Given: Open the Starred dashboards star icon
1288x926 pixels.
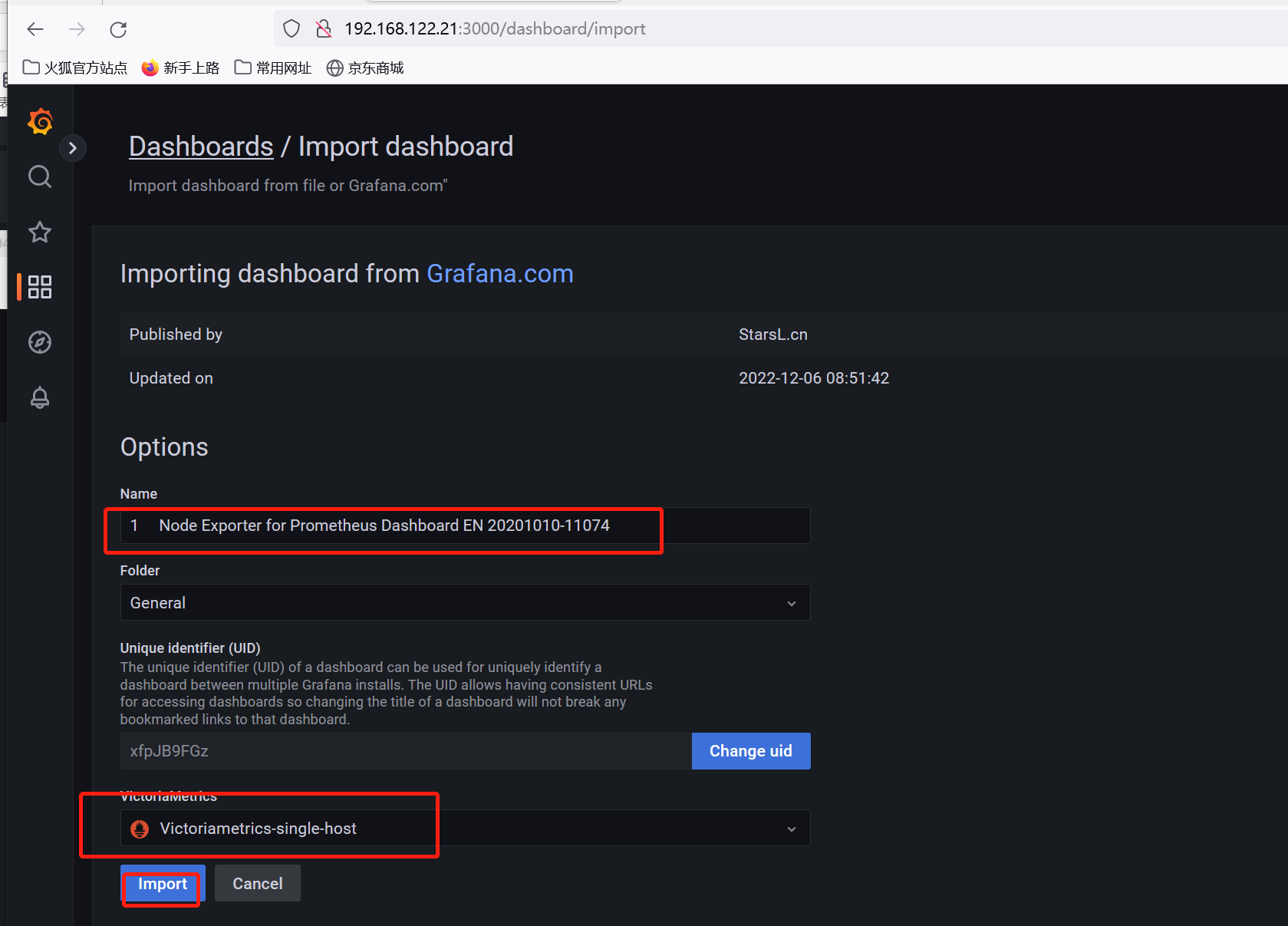Looking at the screenshot, I should (40, 232).
